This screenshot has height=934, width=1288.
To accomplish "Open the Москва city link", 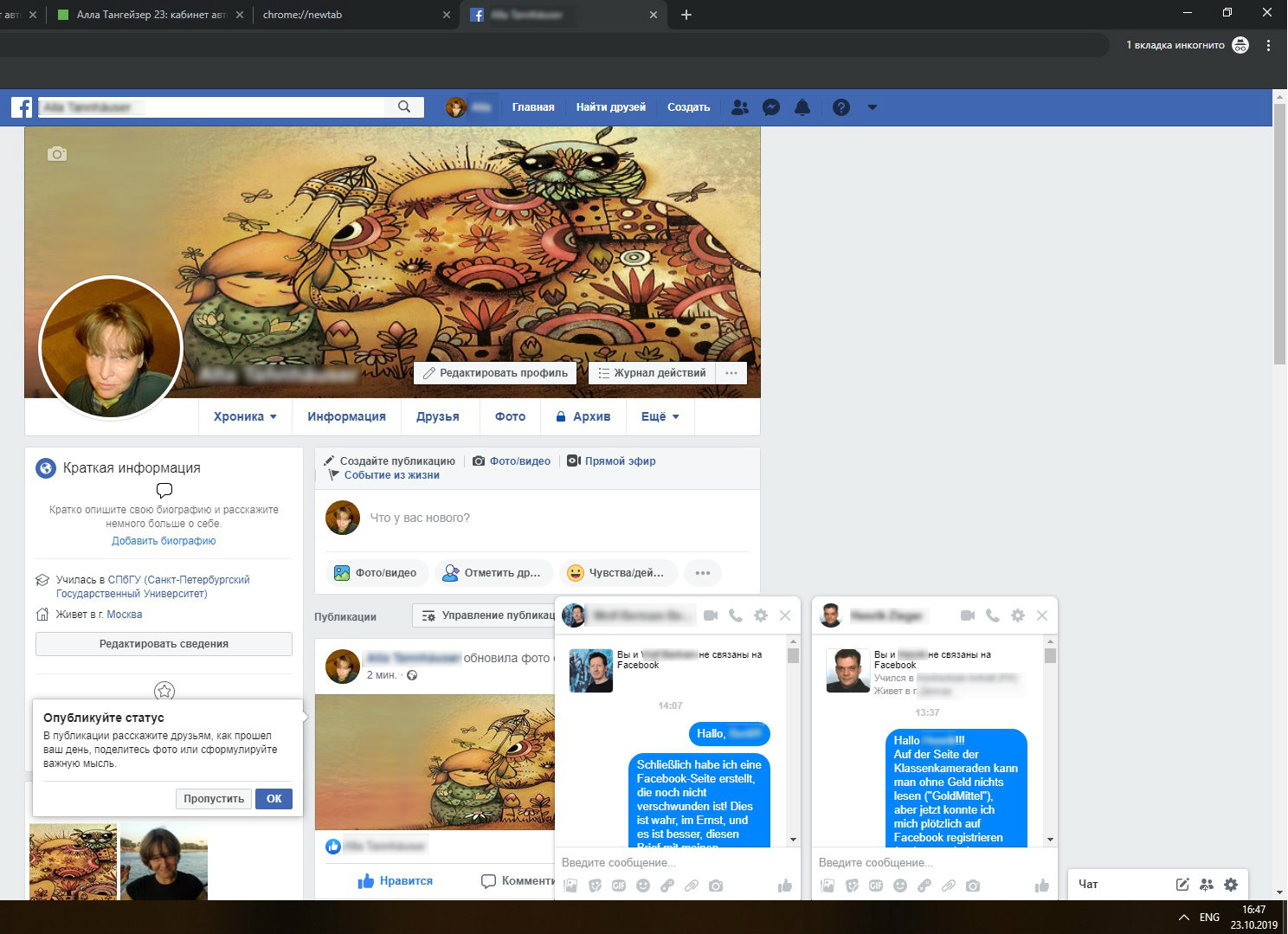I will pos(125,615).
